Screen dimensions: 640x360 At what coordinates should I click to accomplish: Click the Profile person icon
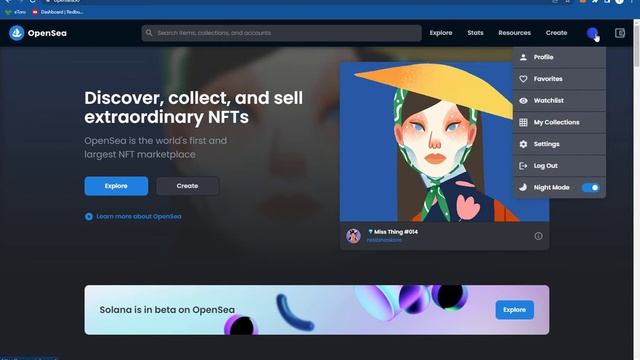click(x=523, y=57)
